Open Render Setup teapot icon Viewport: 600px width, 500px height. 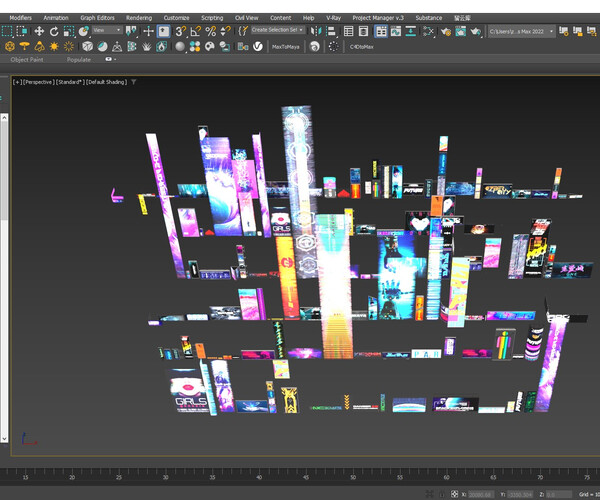(445, 31)
